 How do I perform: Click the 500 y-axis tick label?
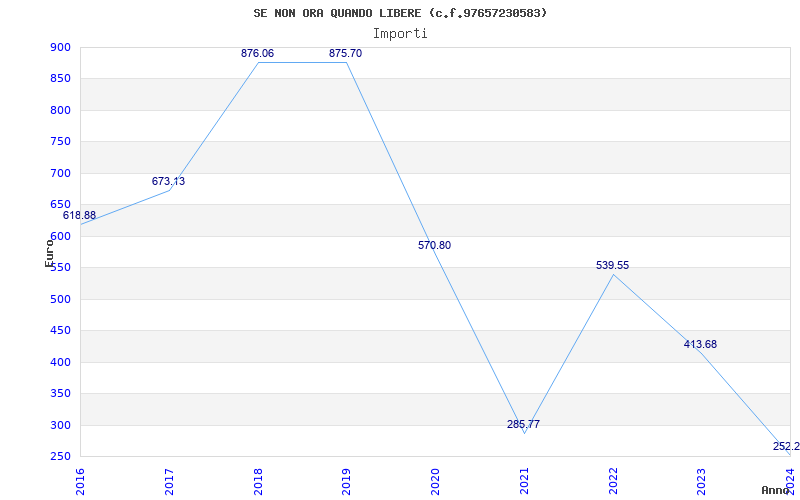(x=60, y=299)
